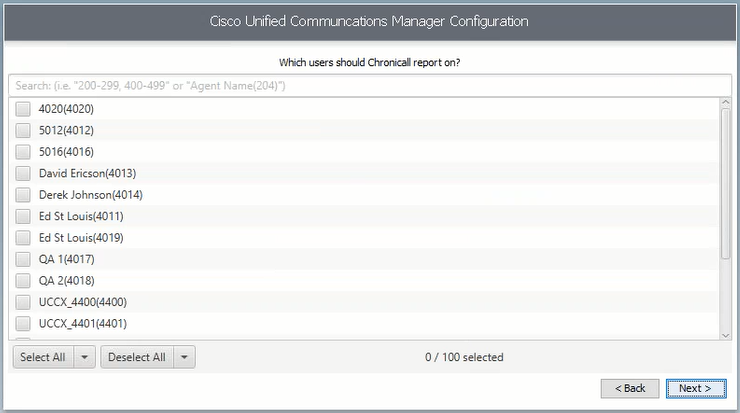Click the 5012(4012) label text

click(66, 131)
